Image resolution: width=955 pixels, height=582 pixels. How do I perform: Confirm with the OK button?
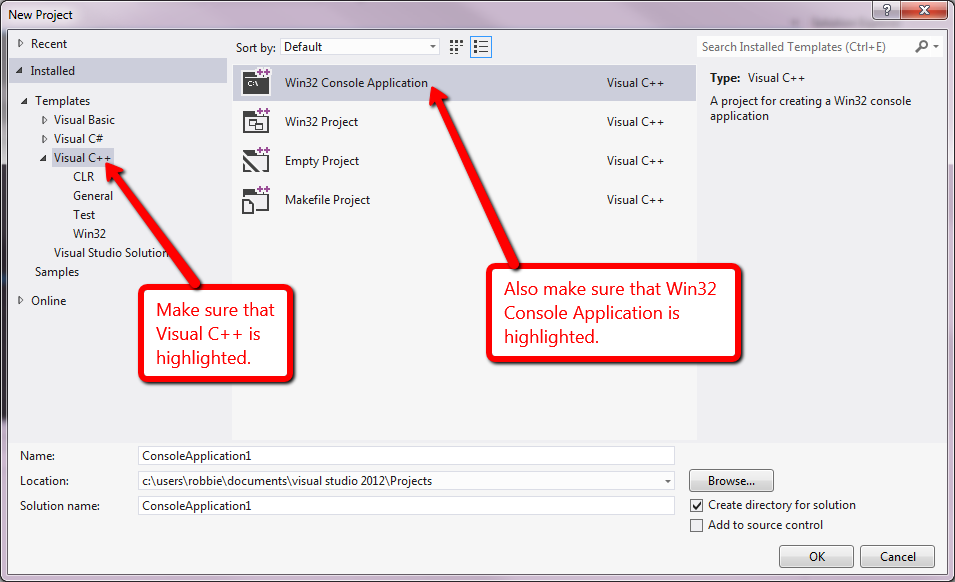817,556
